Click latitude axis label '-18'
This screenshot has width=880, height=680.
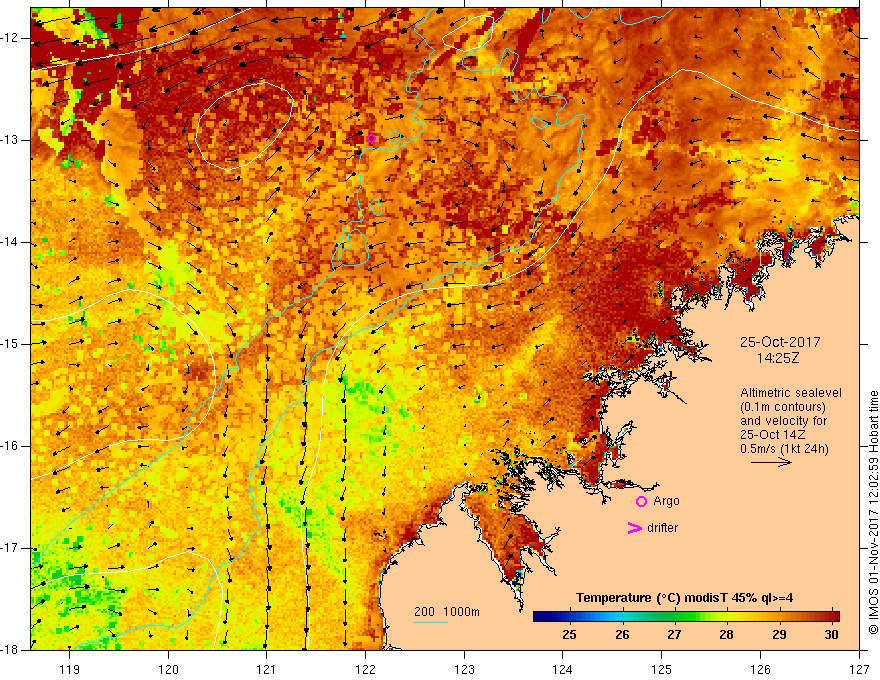point(11,650)
